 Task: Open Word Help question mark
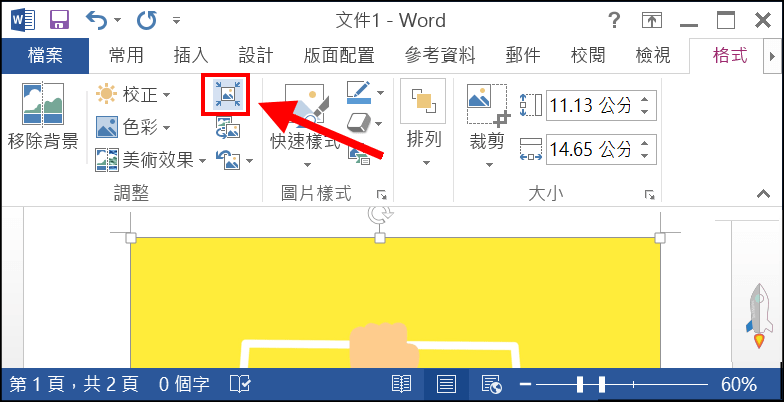click(x=614, y=20)
